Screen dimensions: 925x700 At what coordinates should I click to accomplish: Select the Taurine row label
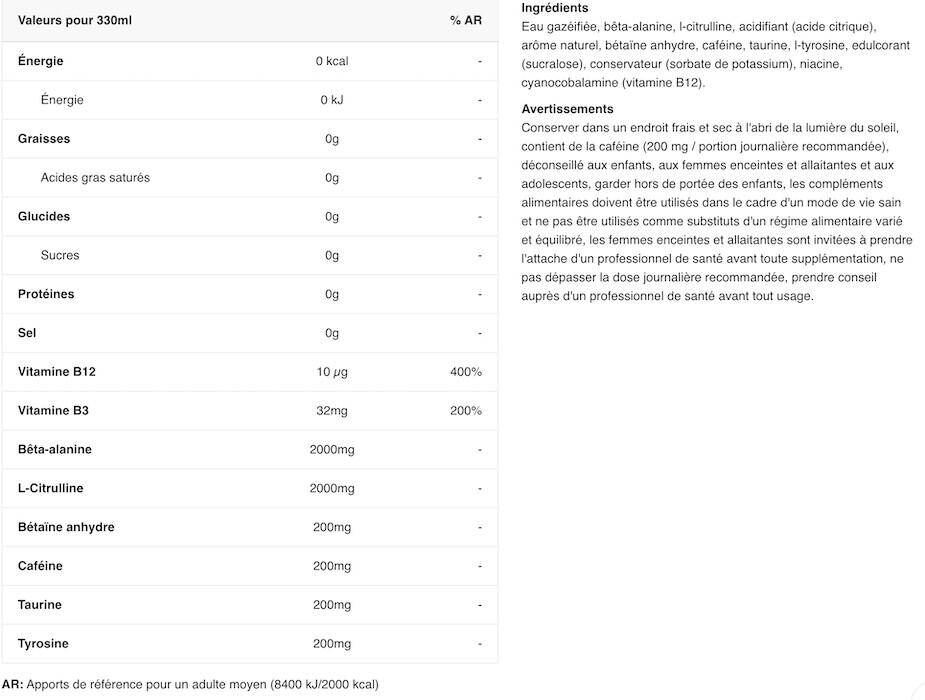point(40,604)
